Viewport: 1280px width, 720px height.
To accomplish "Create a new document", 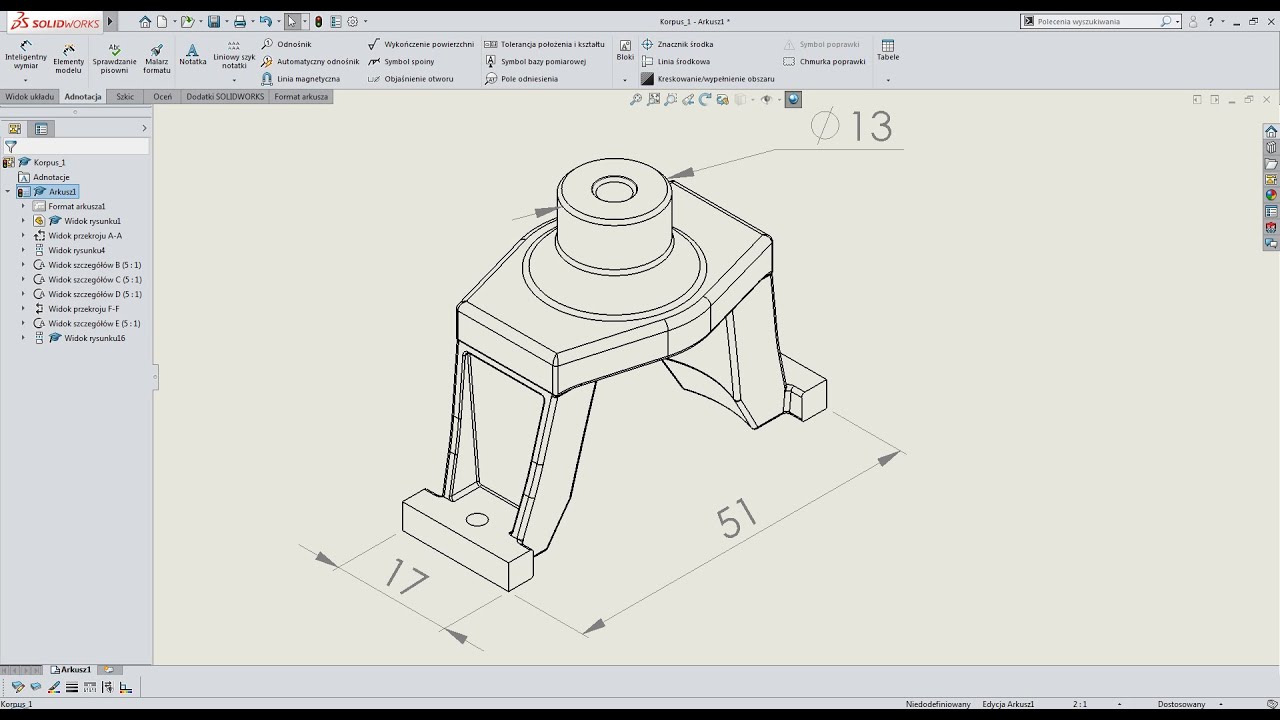I will 162,21.
